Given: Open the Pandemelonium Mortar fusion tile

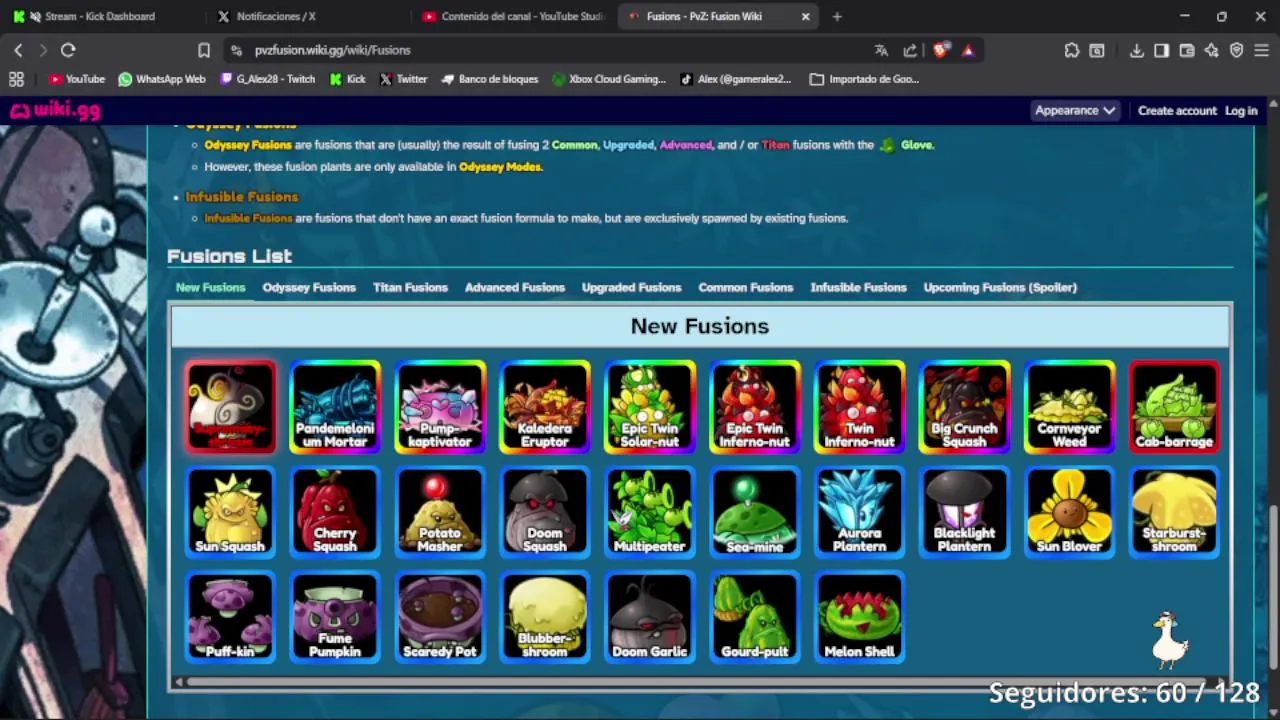Looking at the screenshot, I should pyautogui.click(x=335, y=407).
